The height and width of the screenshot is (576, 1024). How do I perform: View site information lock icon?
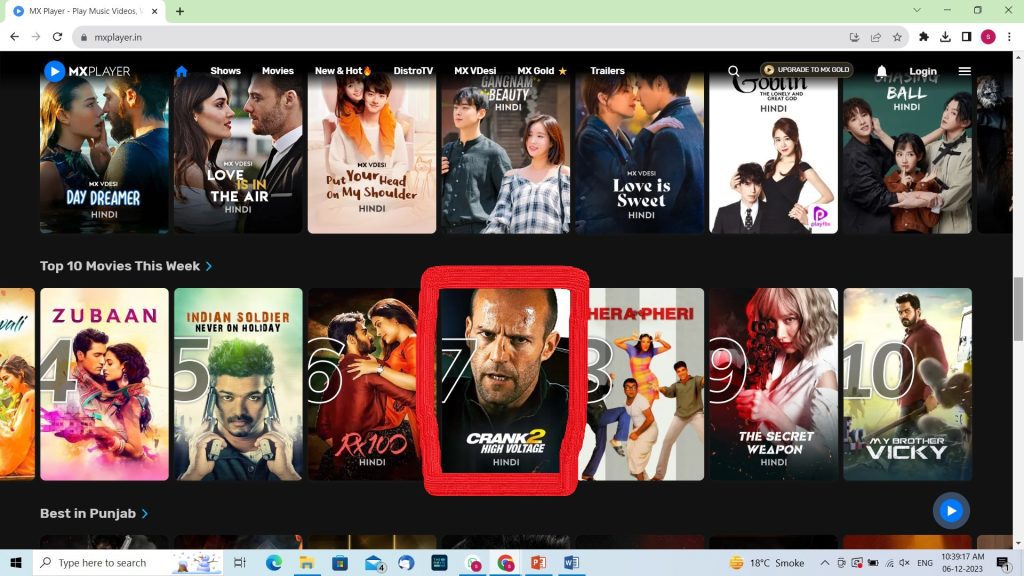click(x=84, y=37)
